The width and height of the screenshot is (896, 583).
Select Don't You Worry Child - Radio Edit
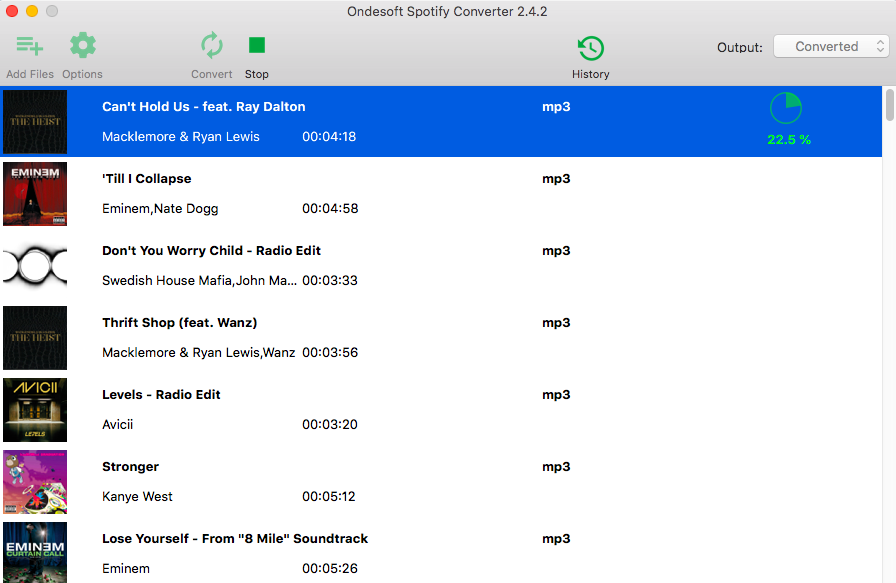[x=211, y=251]
